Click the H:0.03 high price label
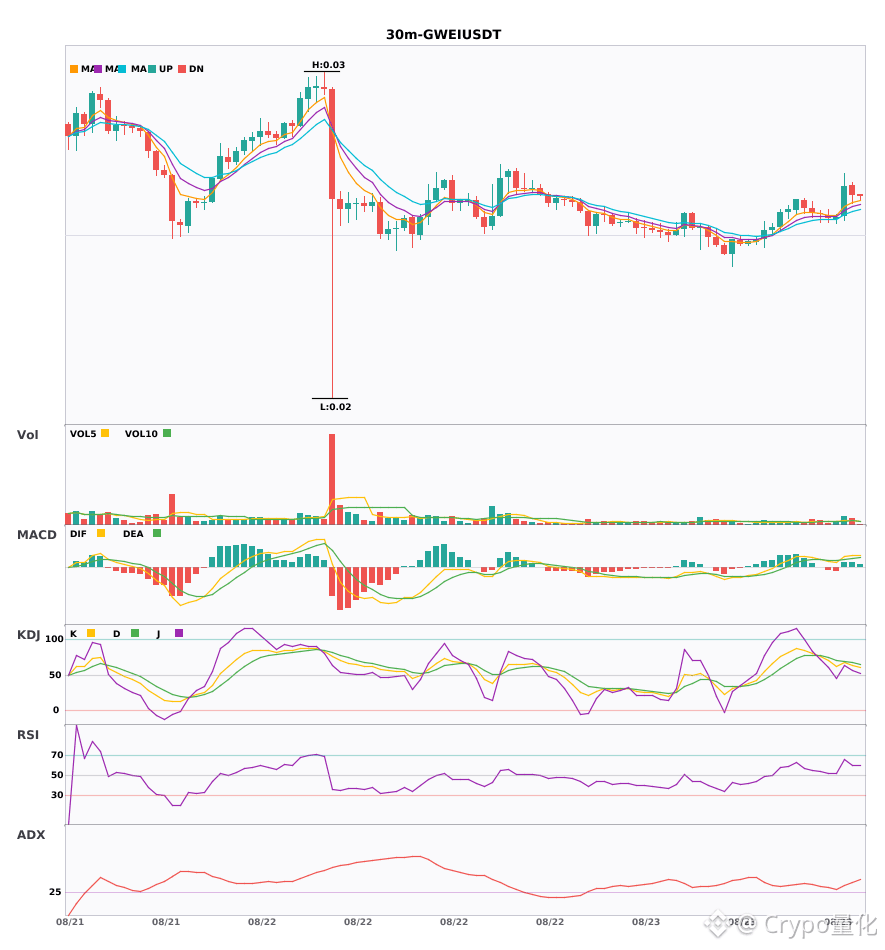Viewport: 885px width, 950px height. coord(328,65)
